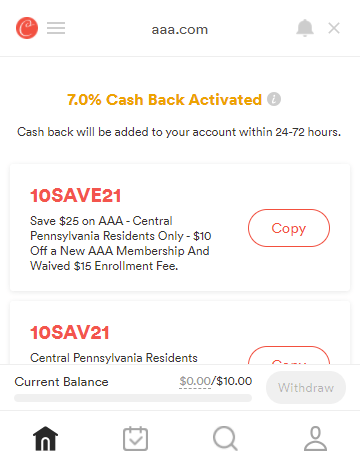Image resolution: width=360 pixels, height=466 pixels.
Task: Open notifications bell
Action: tap(305, 28)
